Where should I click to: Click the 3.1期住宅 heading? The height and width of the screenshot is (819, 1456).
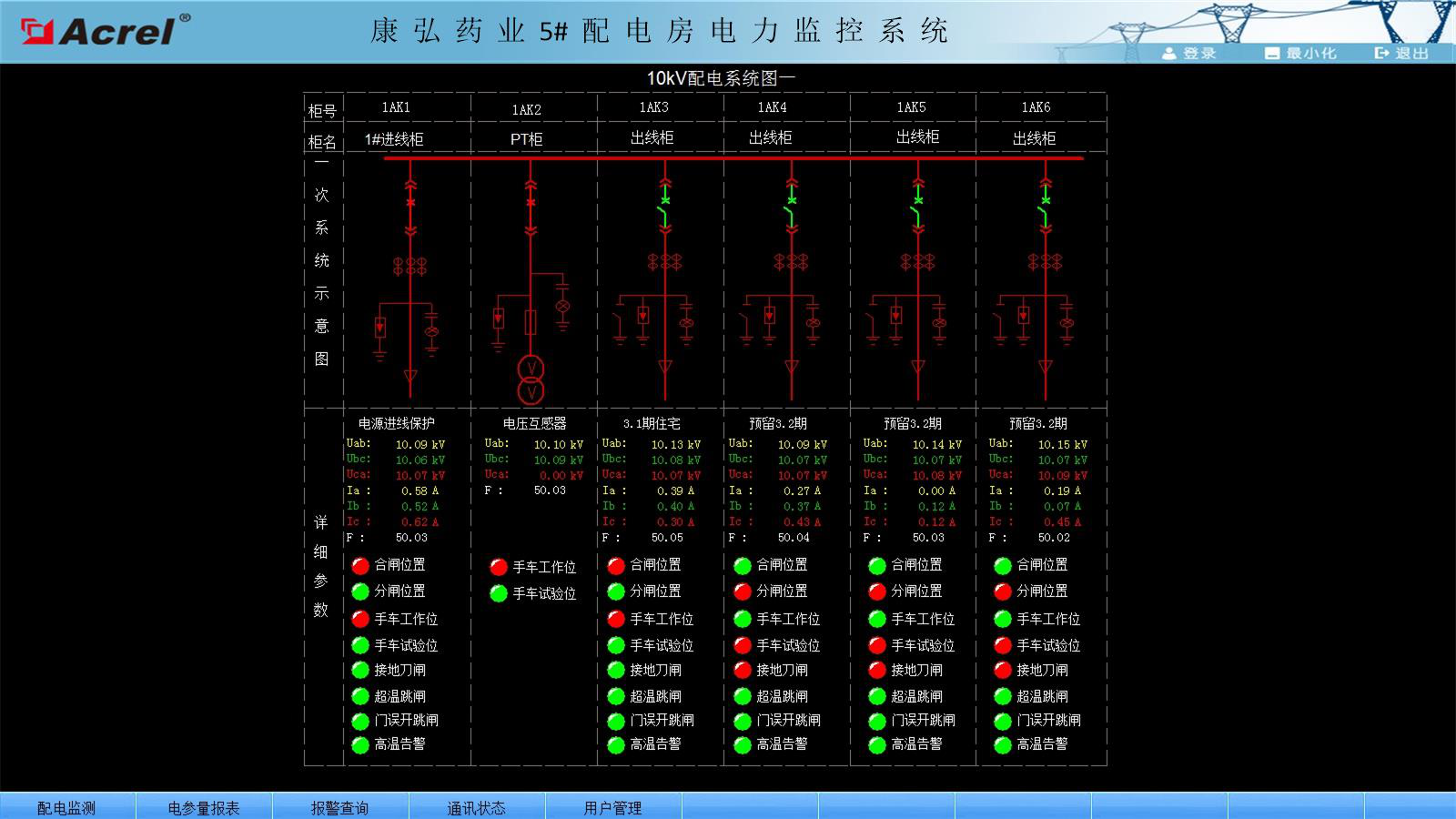[652, 423]
